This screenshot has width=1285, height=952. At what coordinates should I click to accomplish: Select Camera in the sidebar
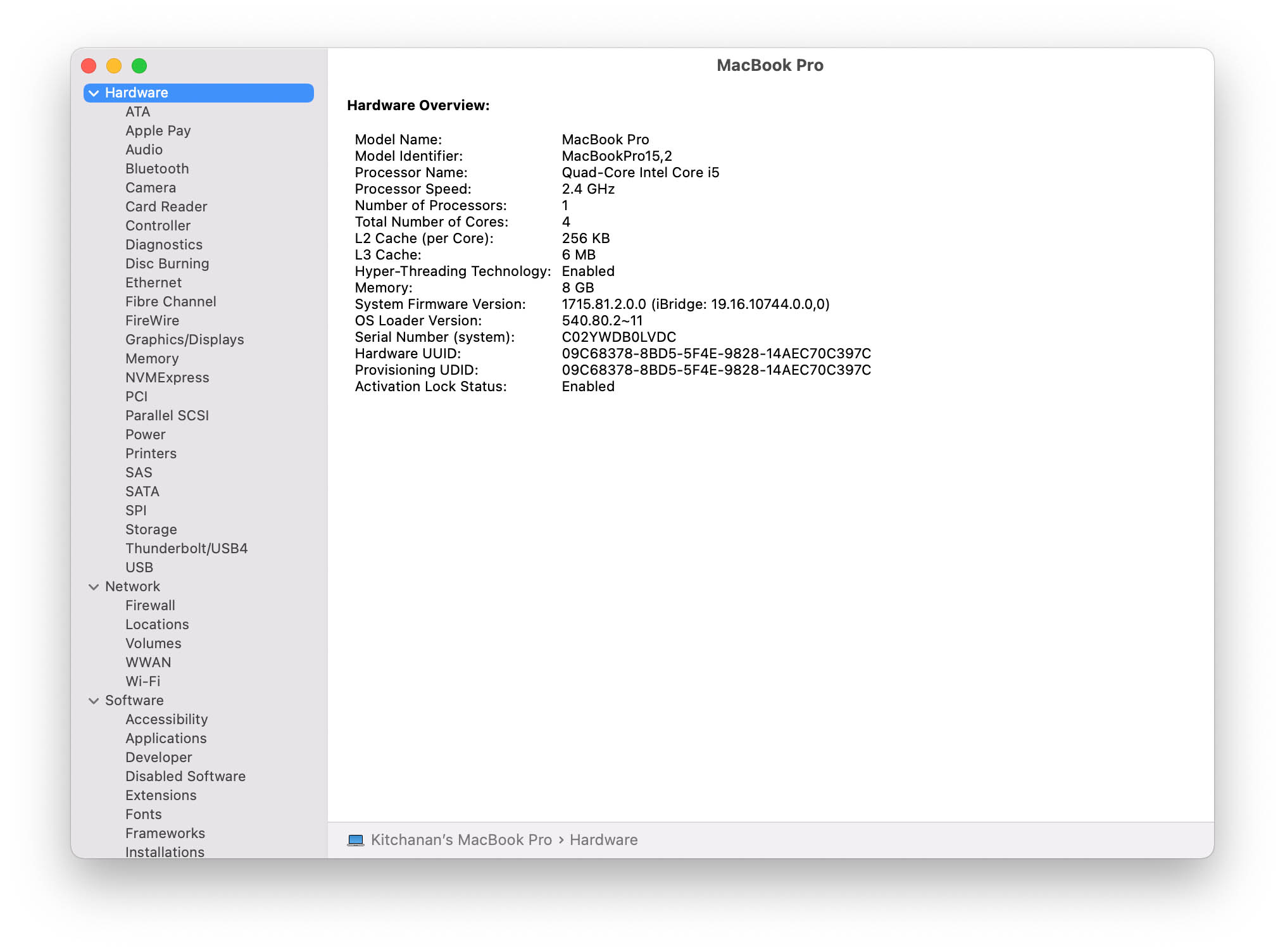tap(151, 188)
